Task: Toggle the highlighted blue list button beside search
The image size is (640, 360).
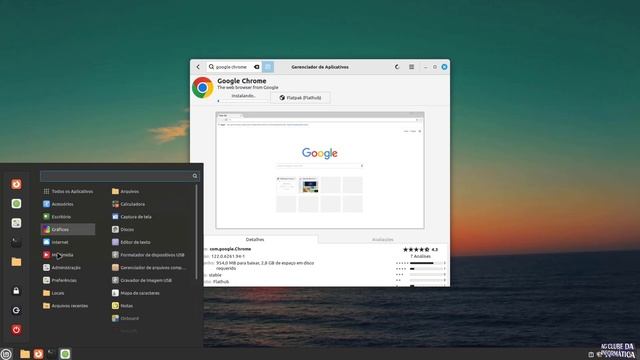Action: point(268,67)
